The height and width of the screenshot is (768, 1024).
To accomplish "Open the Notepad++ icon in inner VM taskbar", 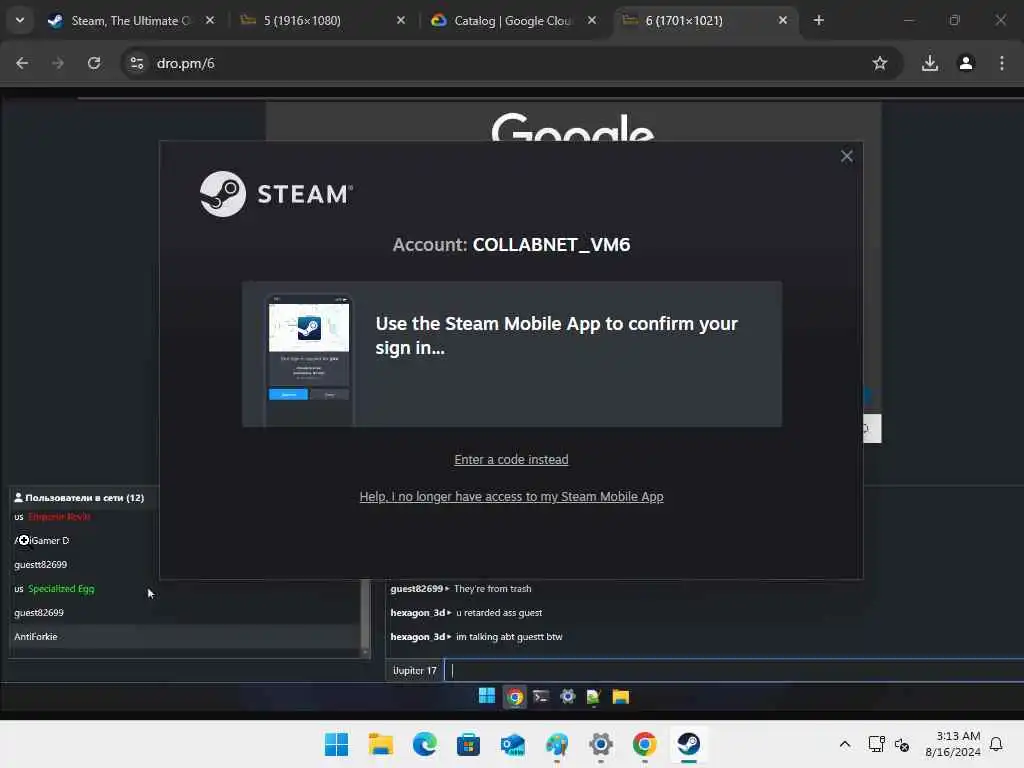I will (594, 697).
